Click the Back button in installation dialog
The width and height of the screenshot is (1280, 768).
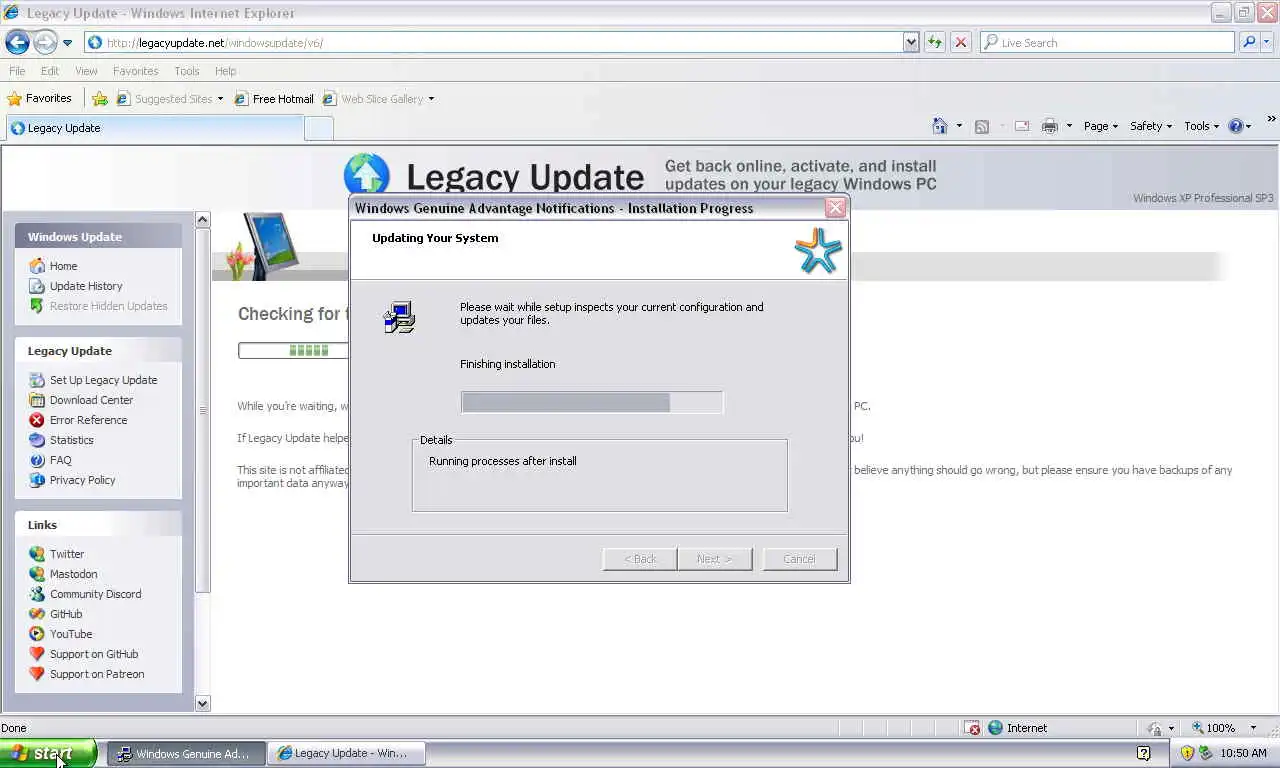point(640,559)
